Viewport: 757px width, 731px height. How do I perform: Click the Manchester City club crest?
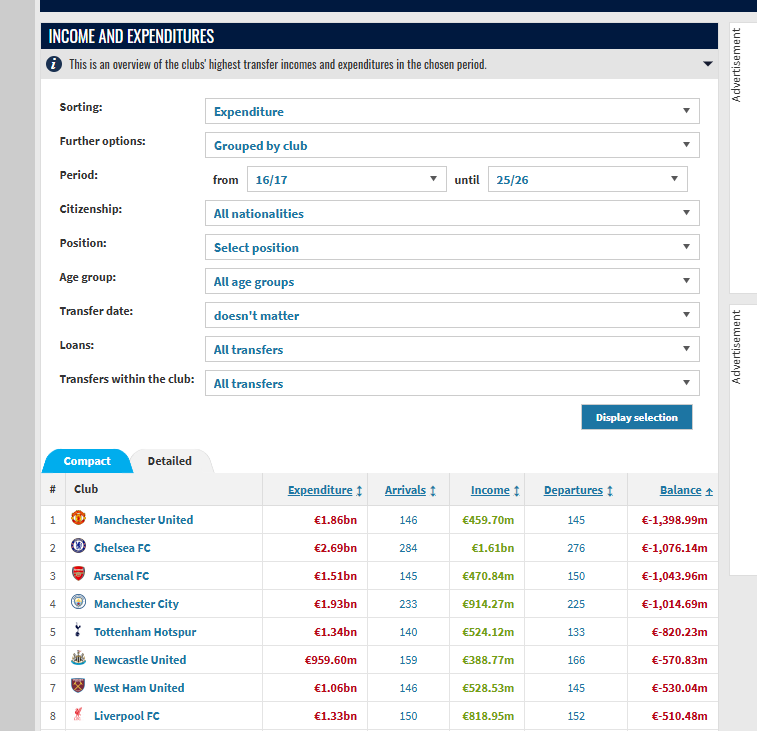tap(78, 602)
